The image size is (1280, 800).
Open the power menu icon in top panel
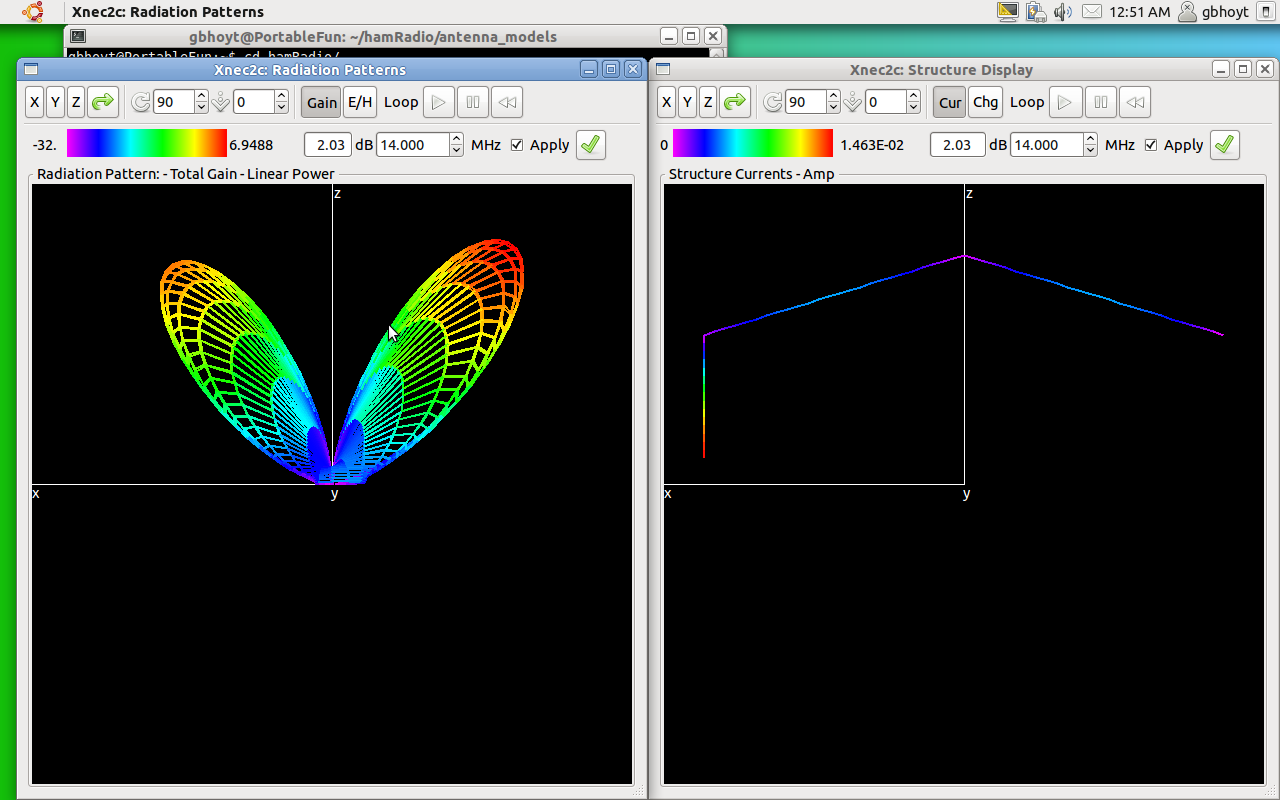point(1265,12)
